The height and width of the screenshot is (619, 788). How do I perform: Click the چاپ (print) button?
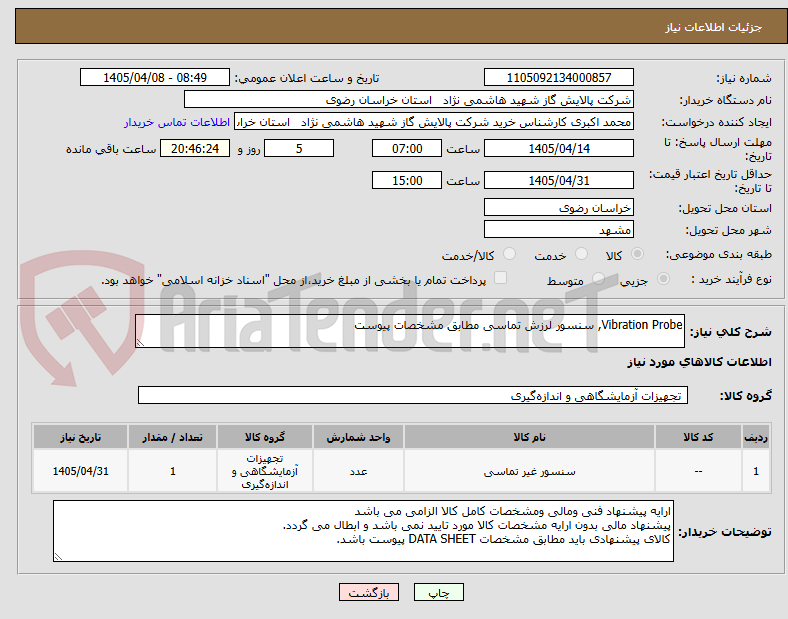[438, 592]
